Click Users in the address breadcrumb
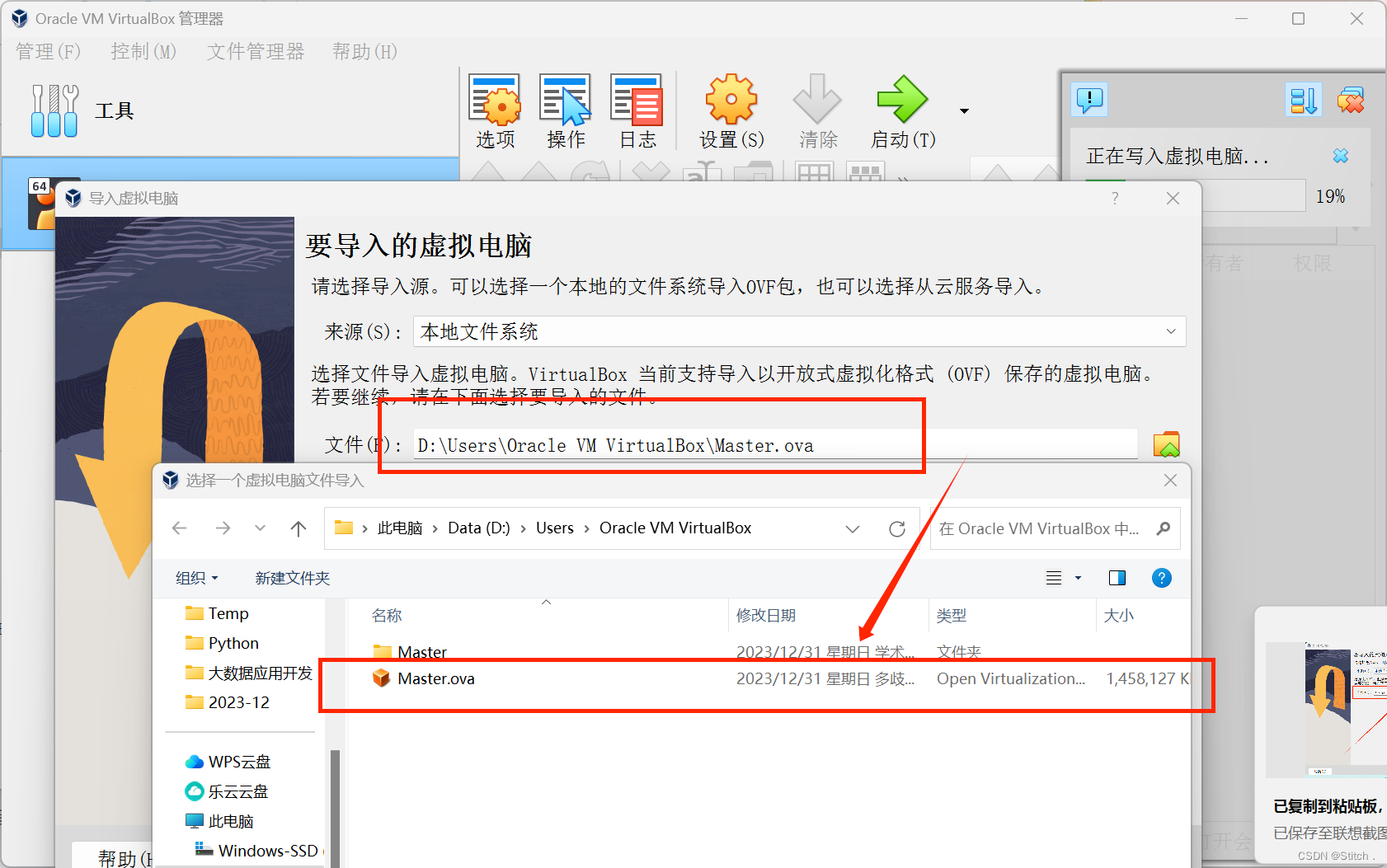Image resolution: width=1387 pixels, height=868 pixels. (x=555, y=528)
